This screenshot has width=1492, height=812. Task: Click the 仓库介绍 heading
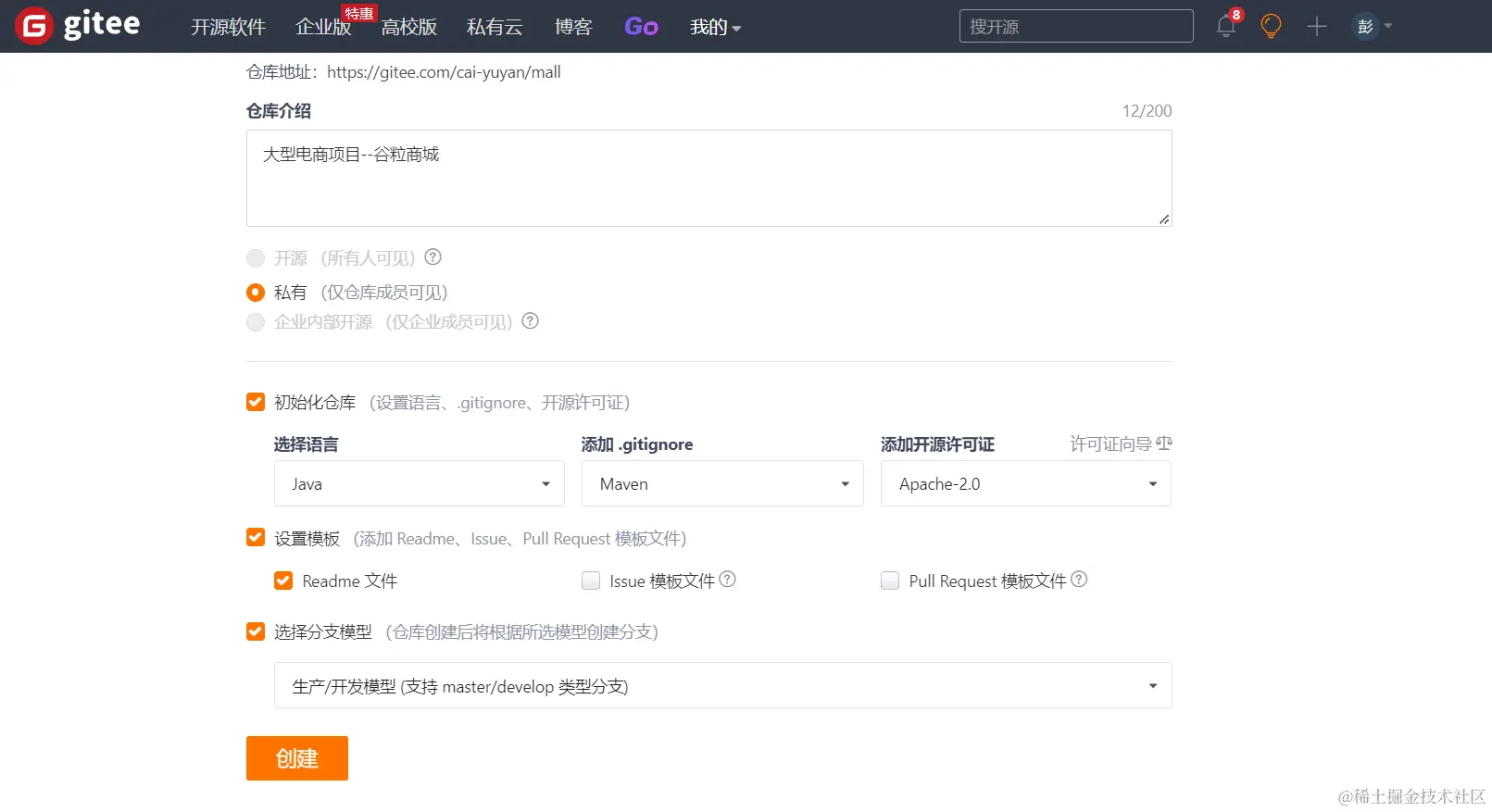[x=279, y=111]
